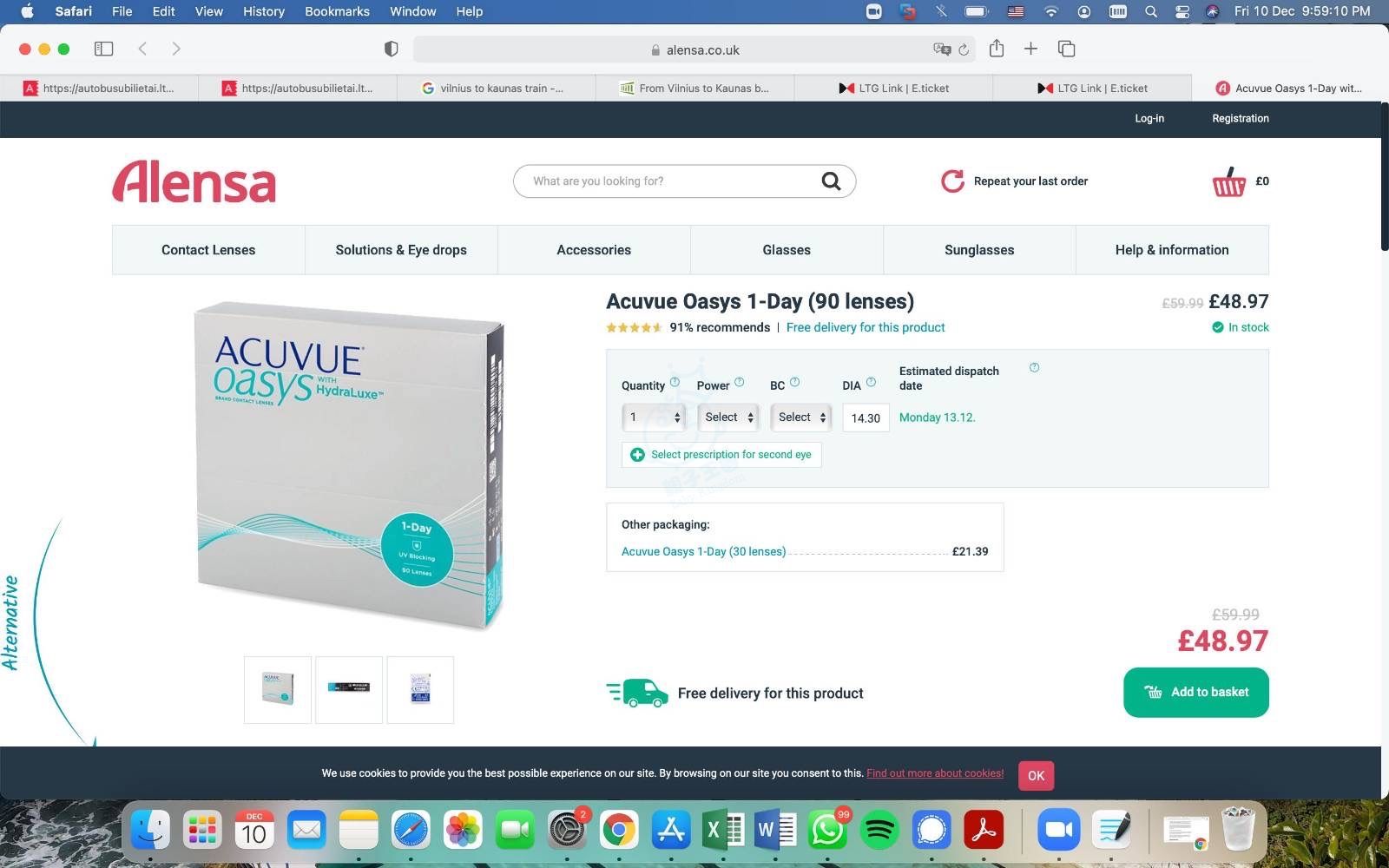Click the DIA 14.30 field
The height and width of the screenshot is (868, 1389).
click(866, 418)
